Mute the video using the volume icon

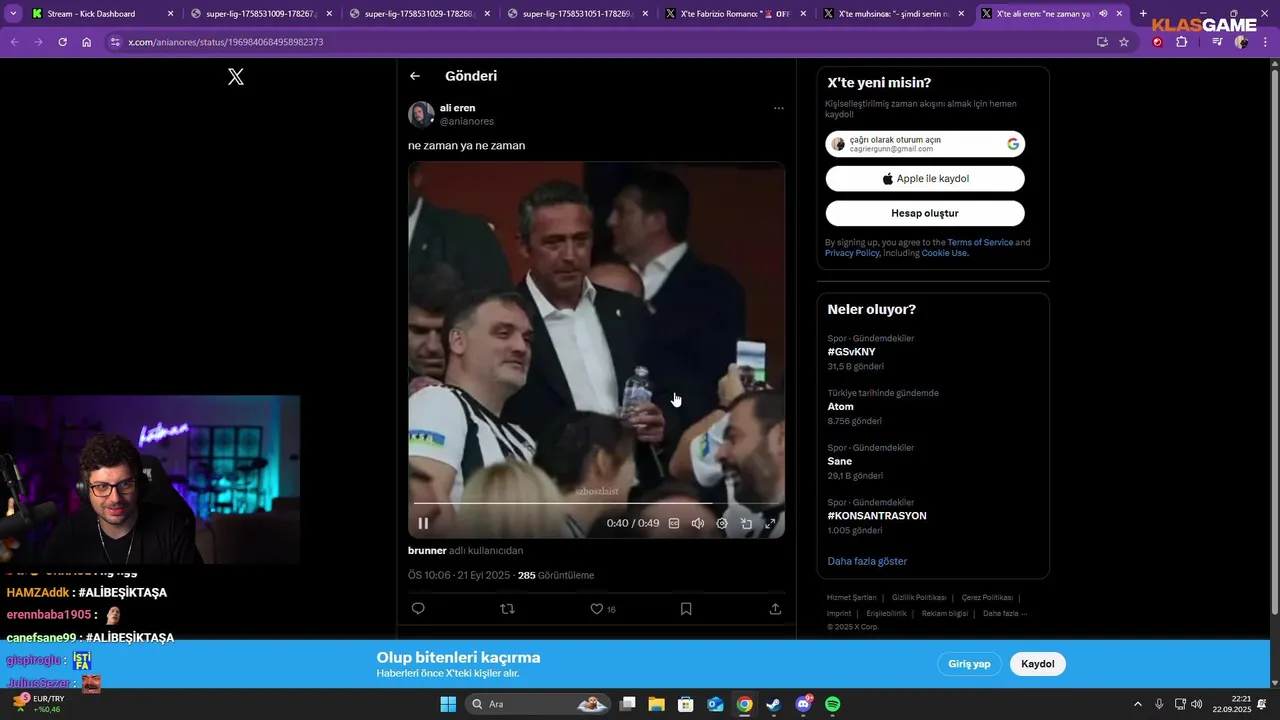(x=698, y=523)
